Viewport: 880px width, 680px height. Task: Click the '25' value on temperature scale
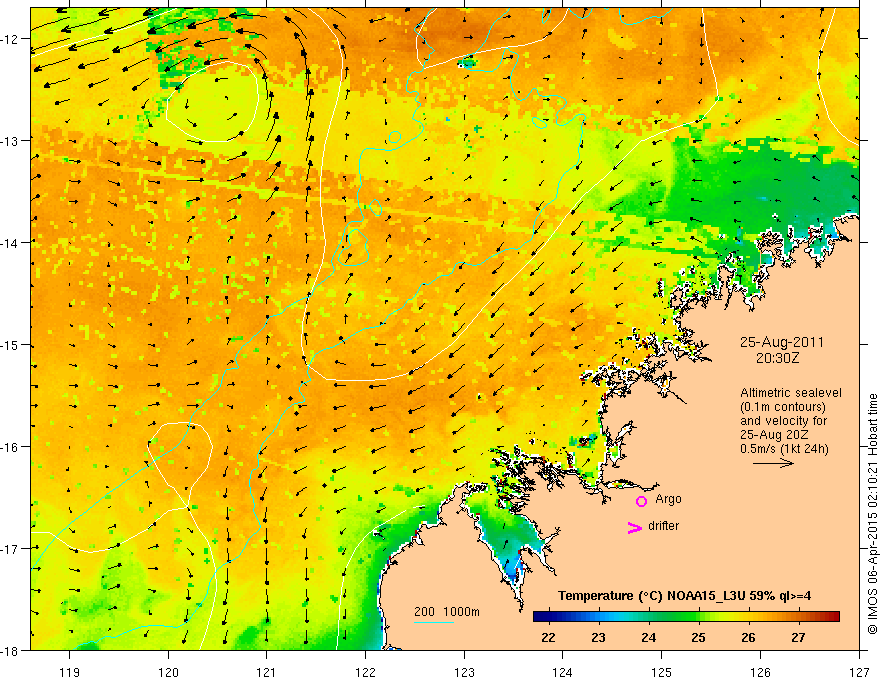click(x=698, y=637)
